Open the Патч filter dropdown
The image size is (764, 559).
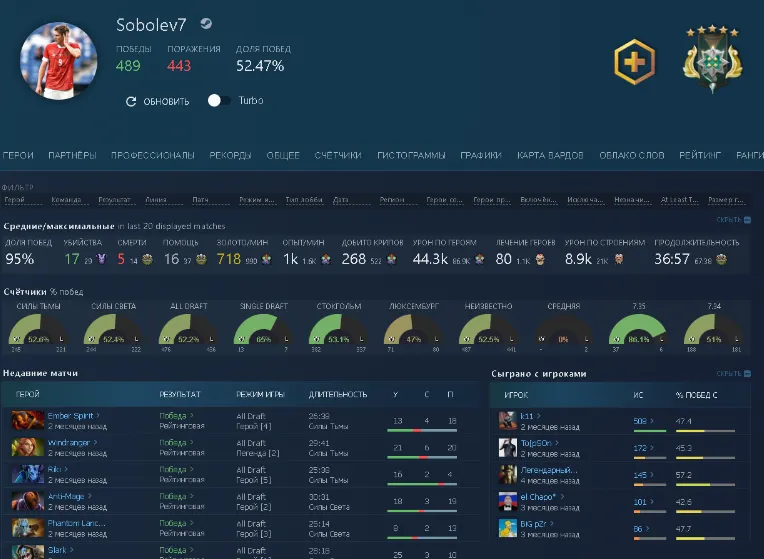210,200
